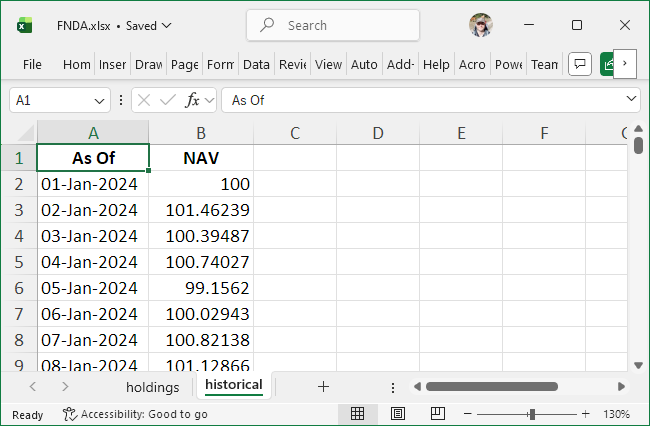The height and width of the screenshot is (426, 650).
Task: Select row 5 header
Action: [x=19, y=262]
